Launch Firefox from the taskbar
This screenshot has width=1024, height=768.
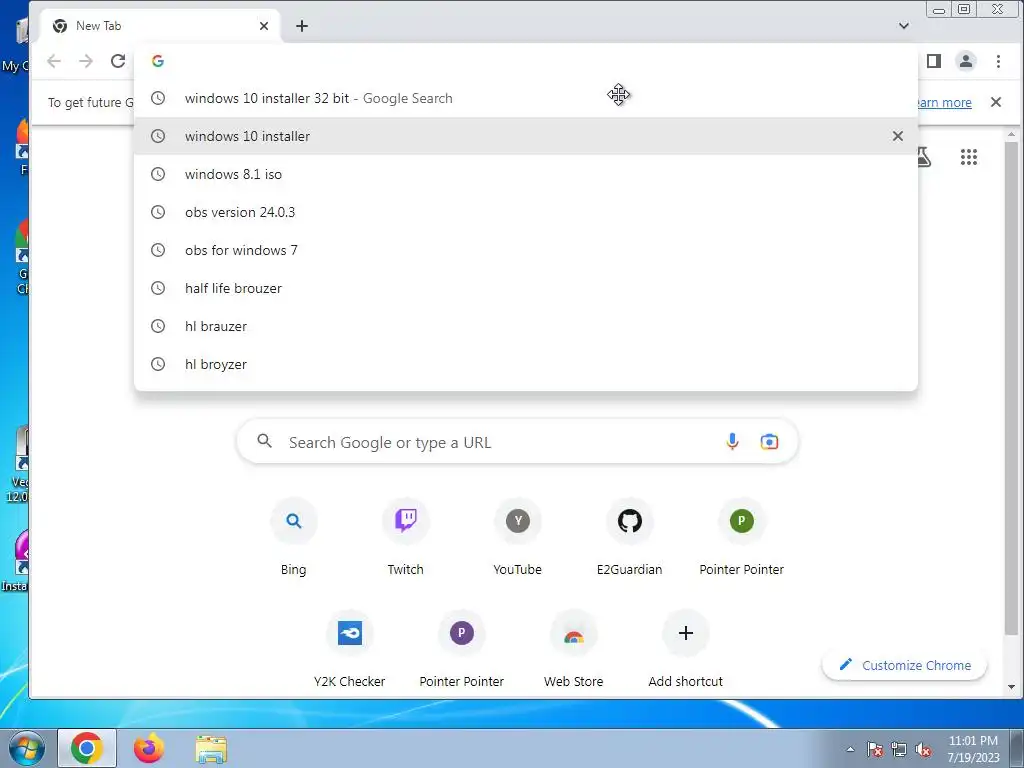click(149, 748)
